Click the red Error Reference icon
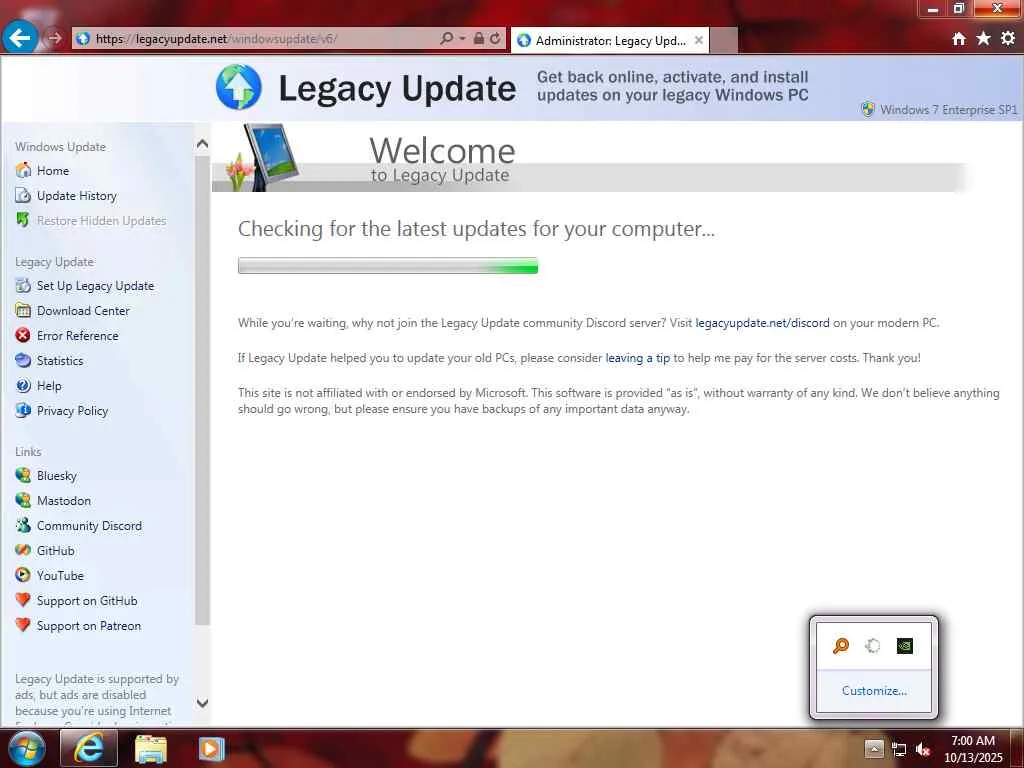 coord(23,335)
